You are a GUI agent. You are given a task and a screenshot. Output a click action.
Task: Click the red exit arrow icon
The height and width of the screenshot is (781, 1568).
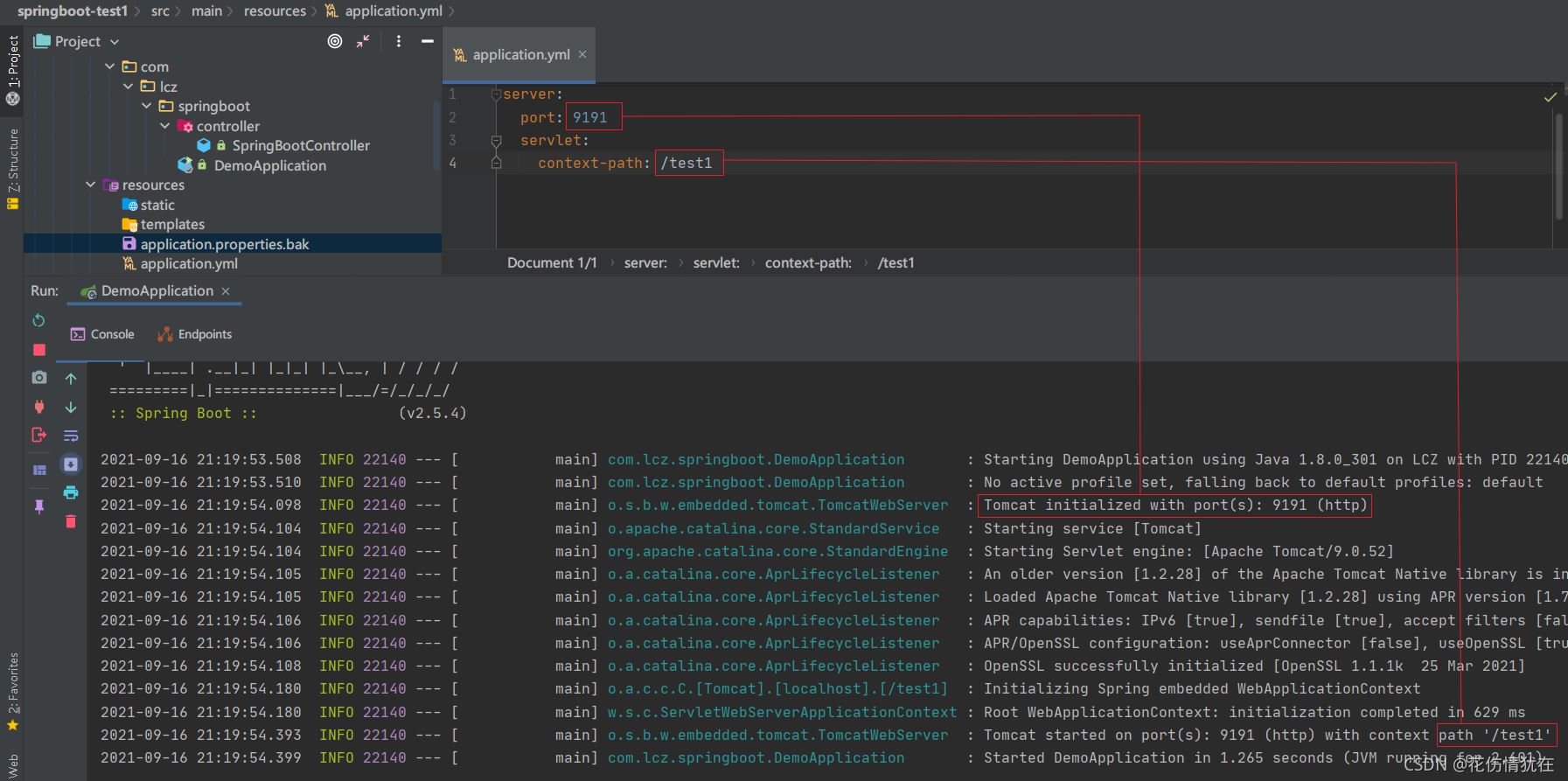click(x=38, y=435)
